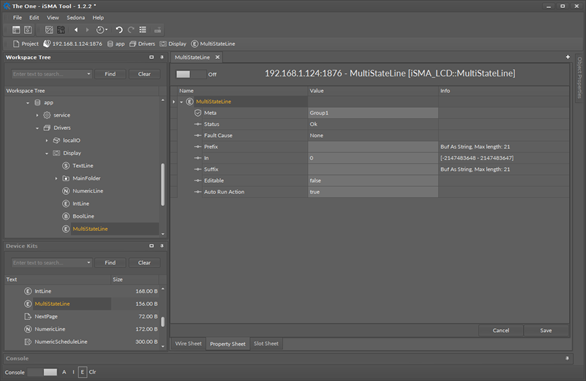The width and height of the screenshot is (586, 381).
Task: Select the service node icon in the tree
Action: [47, 115]
